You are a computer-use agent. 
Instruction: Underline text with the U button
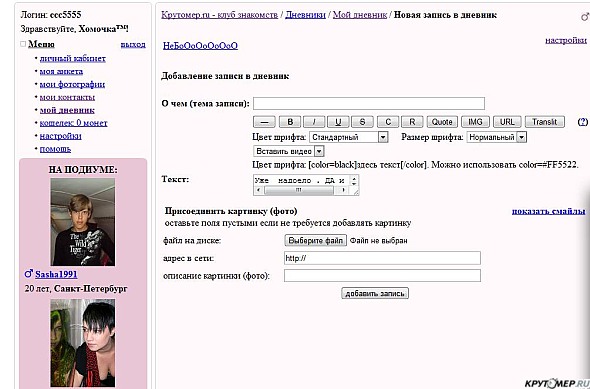(338, 122)
